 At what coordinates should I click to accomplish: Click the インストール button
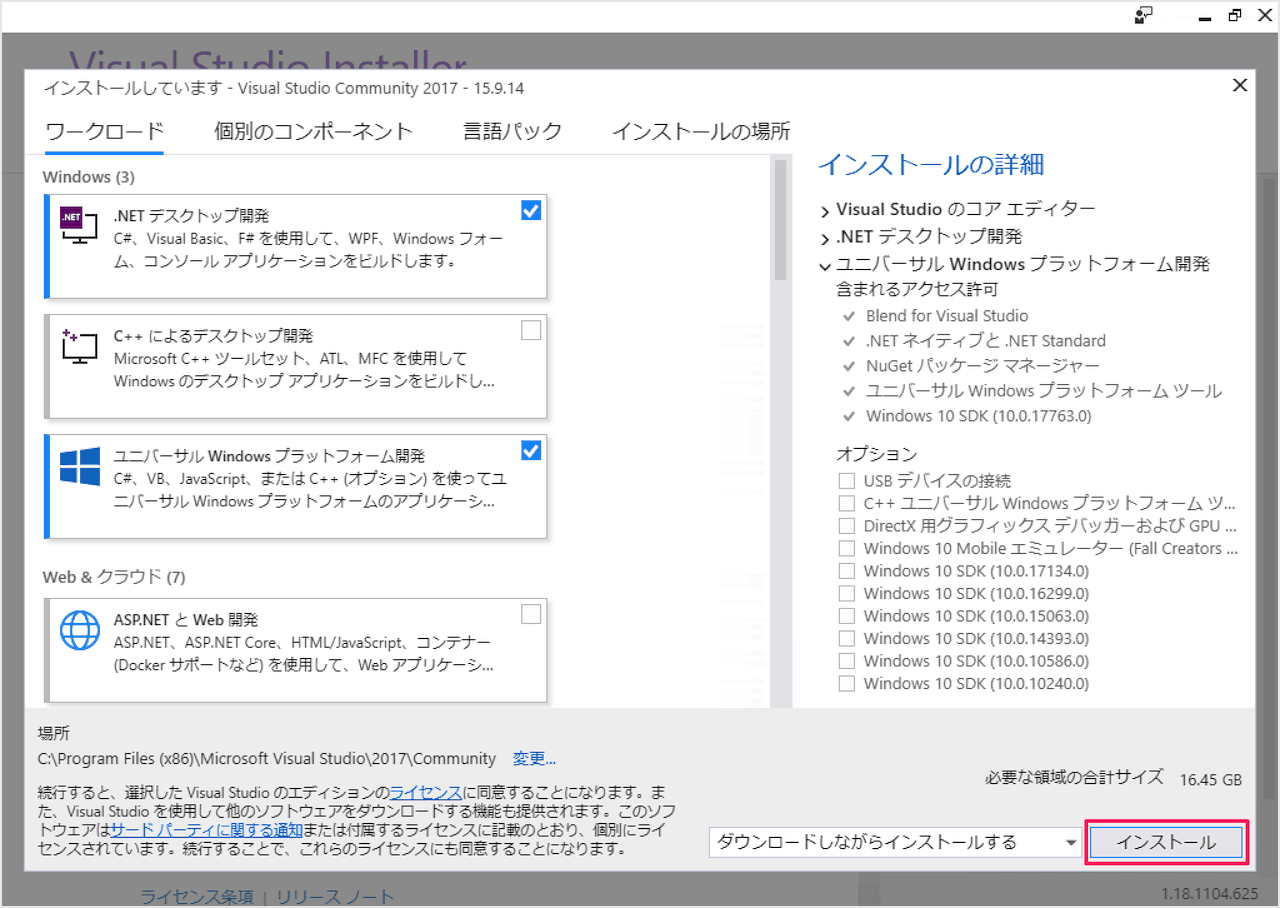1166,842
